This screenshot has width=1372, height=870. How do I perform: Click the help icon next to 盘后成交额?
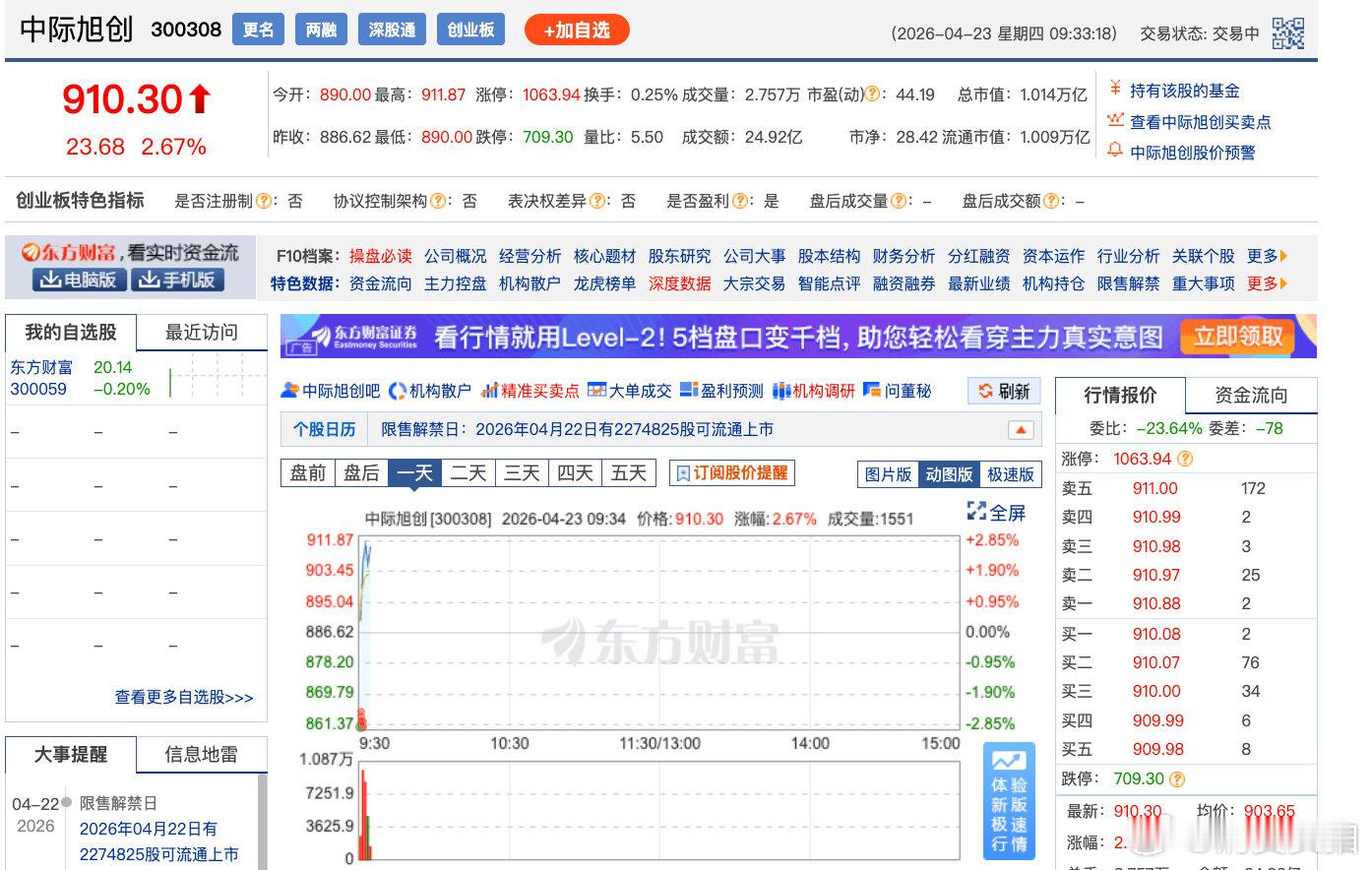[1051, 201]
